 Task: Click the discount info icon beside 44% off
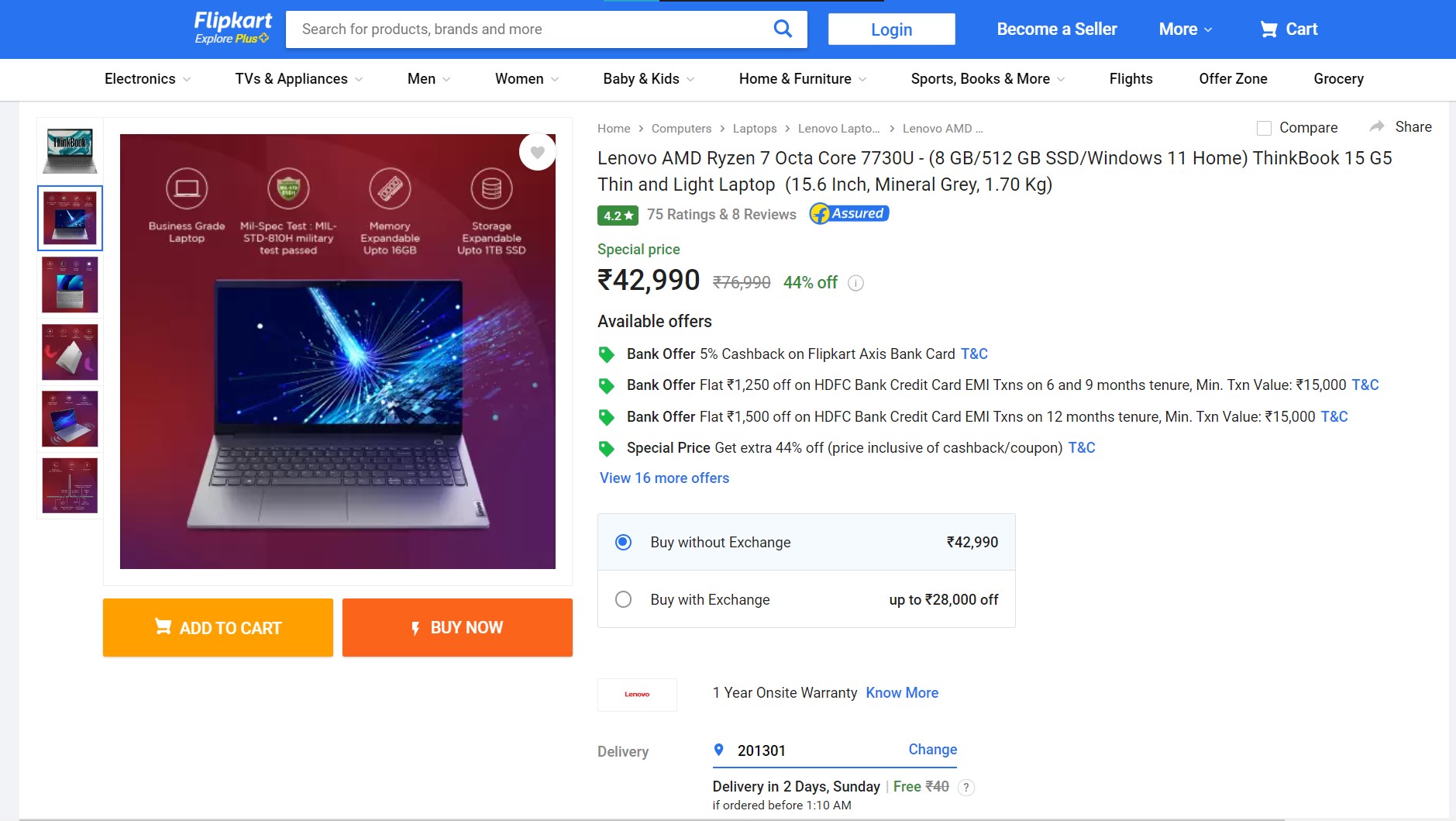pos(855,283)
